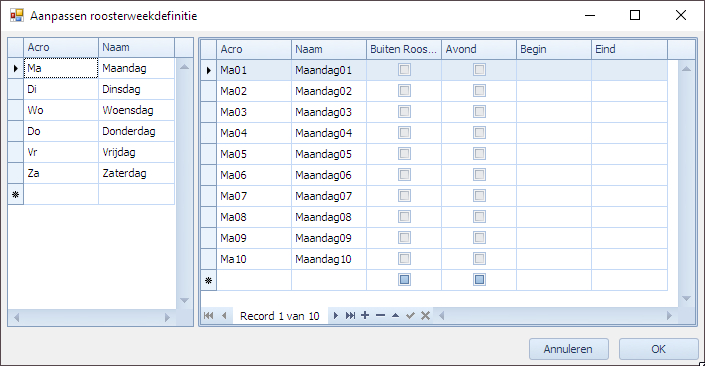This screenshot has height=366, width=705.
Task: Select the Donderdag cell
Action: (x=136, y=131)
